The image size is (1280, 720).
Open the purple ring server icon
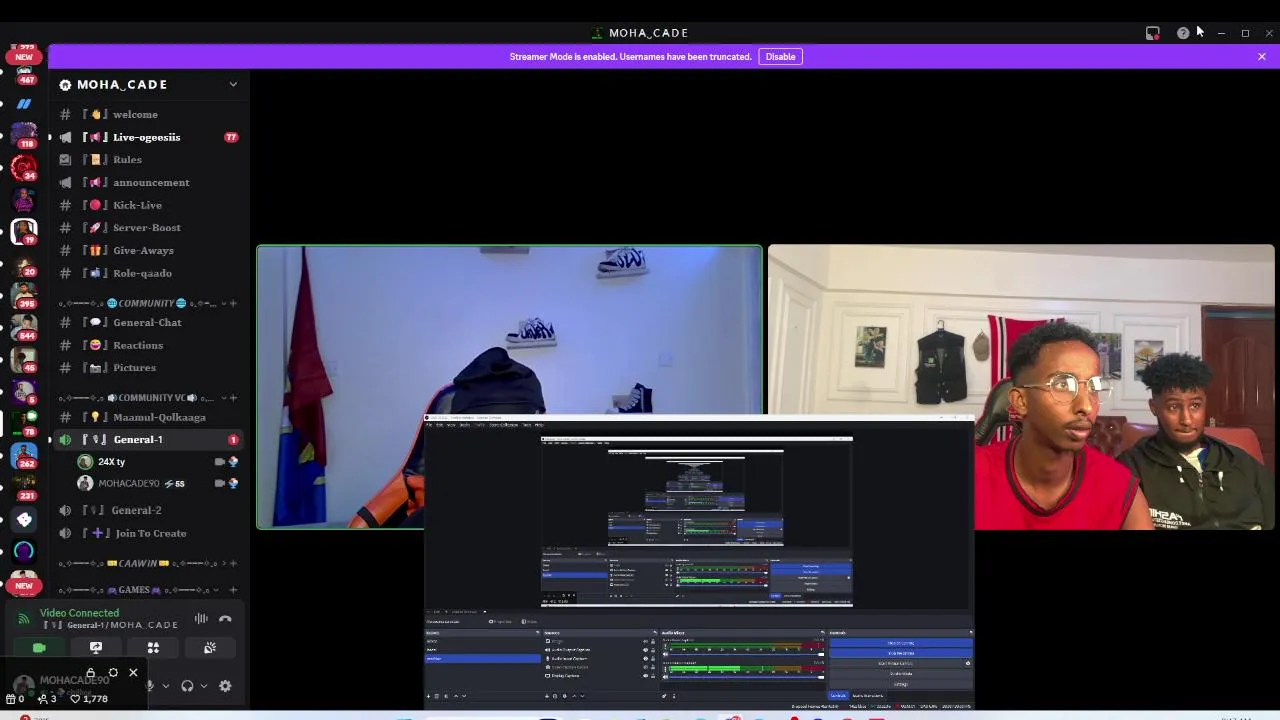(x=24, y=550)
